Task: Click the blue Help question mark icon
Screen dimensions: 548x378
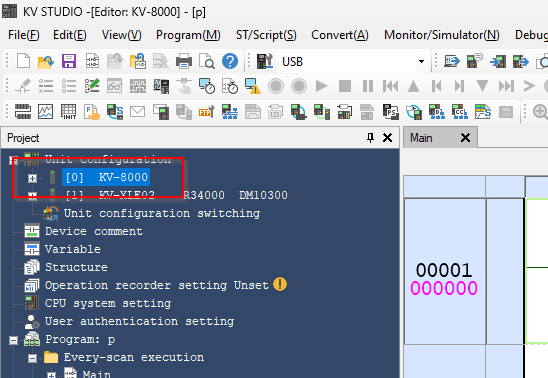Action: coord(230,61)
